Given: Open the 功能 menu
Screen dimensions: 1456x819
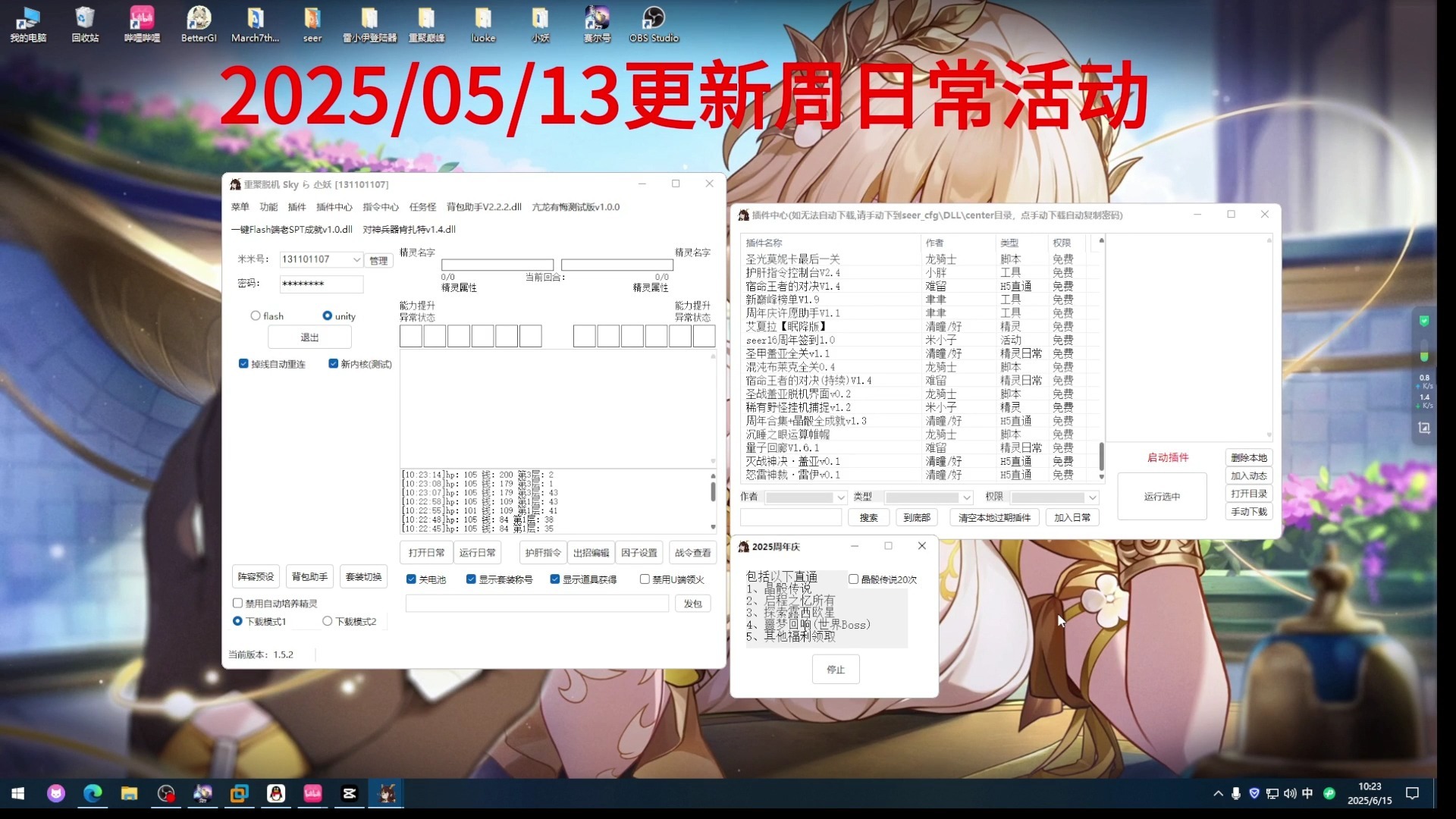Looking at the screenshot, I should tap(268, 207).
